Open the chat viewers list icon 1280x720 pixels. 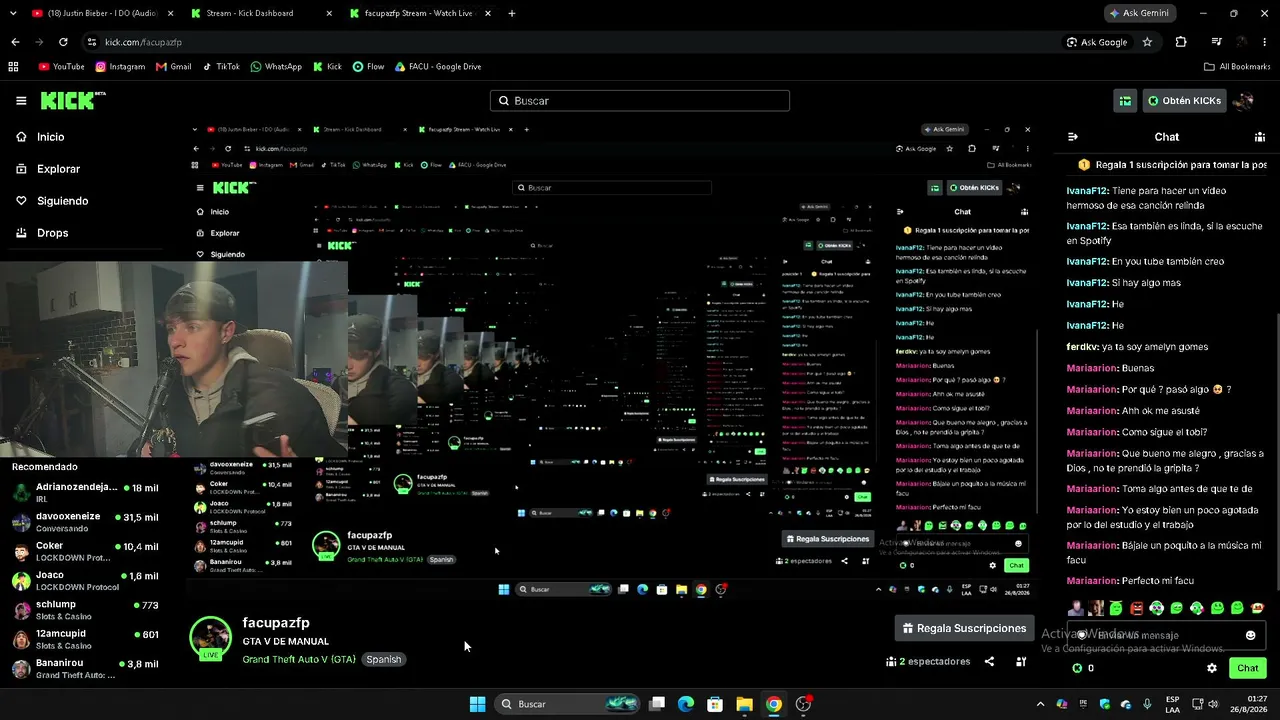click(x=1260, y=137)
